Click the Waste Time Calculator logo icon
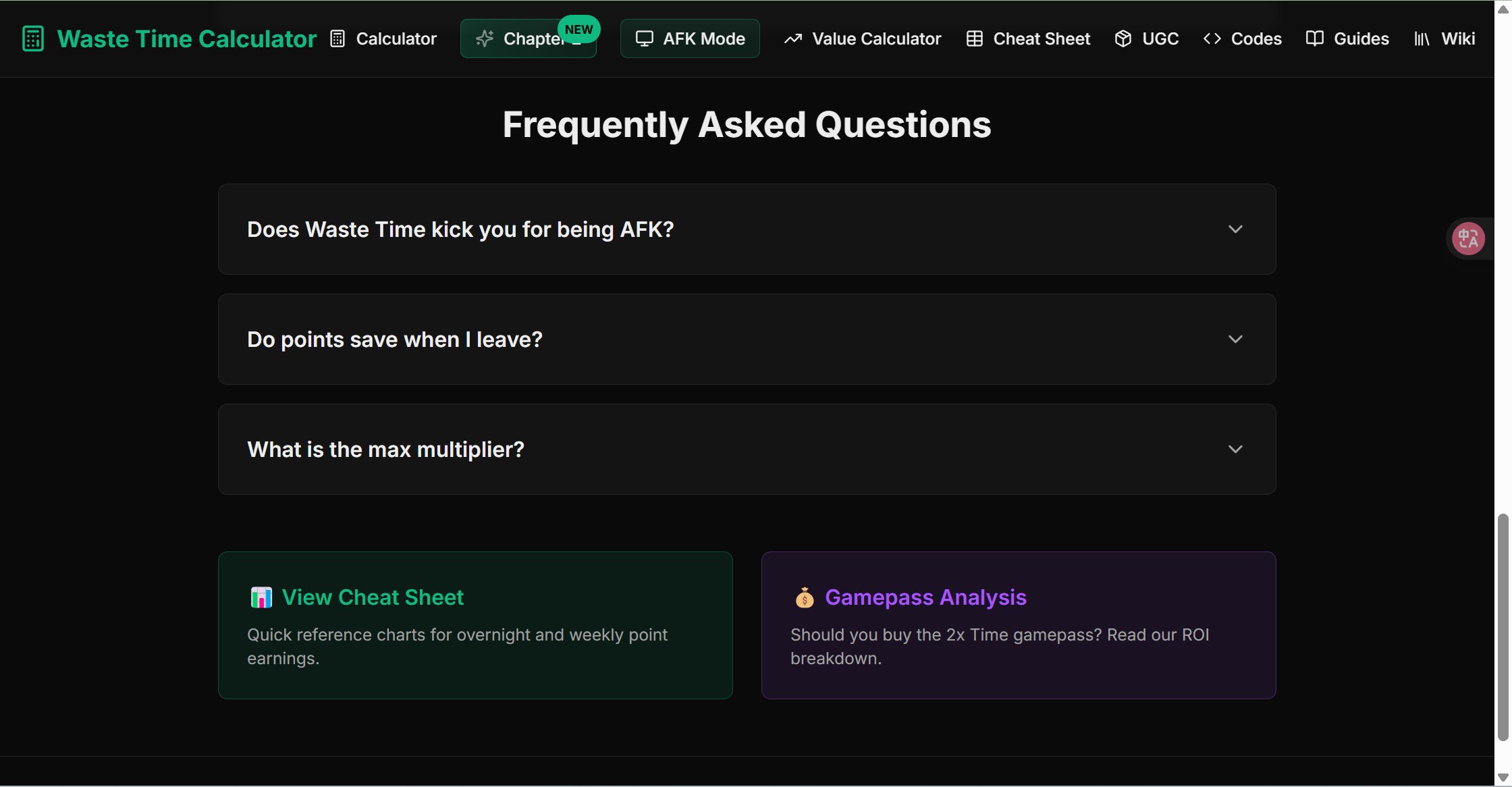The width and height of the screenshot is (1512, 787). [x=32, y=38]
